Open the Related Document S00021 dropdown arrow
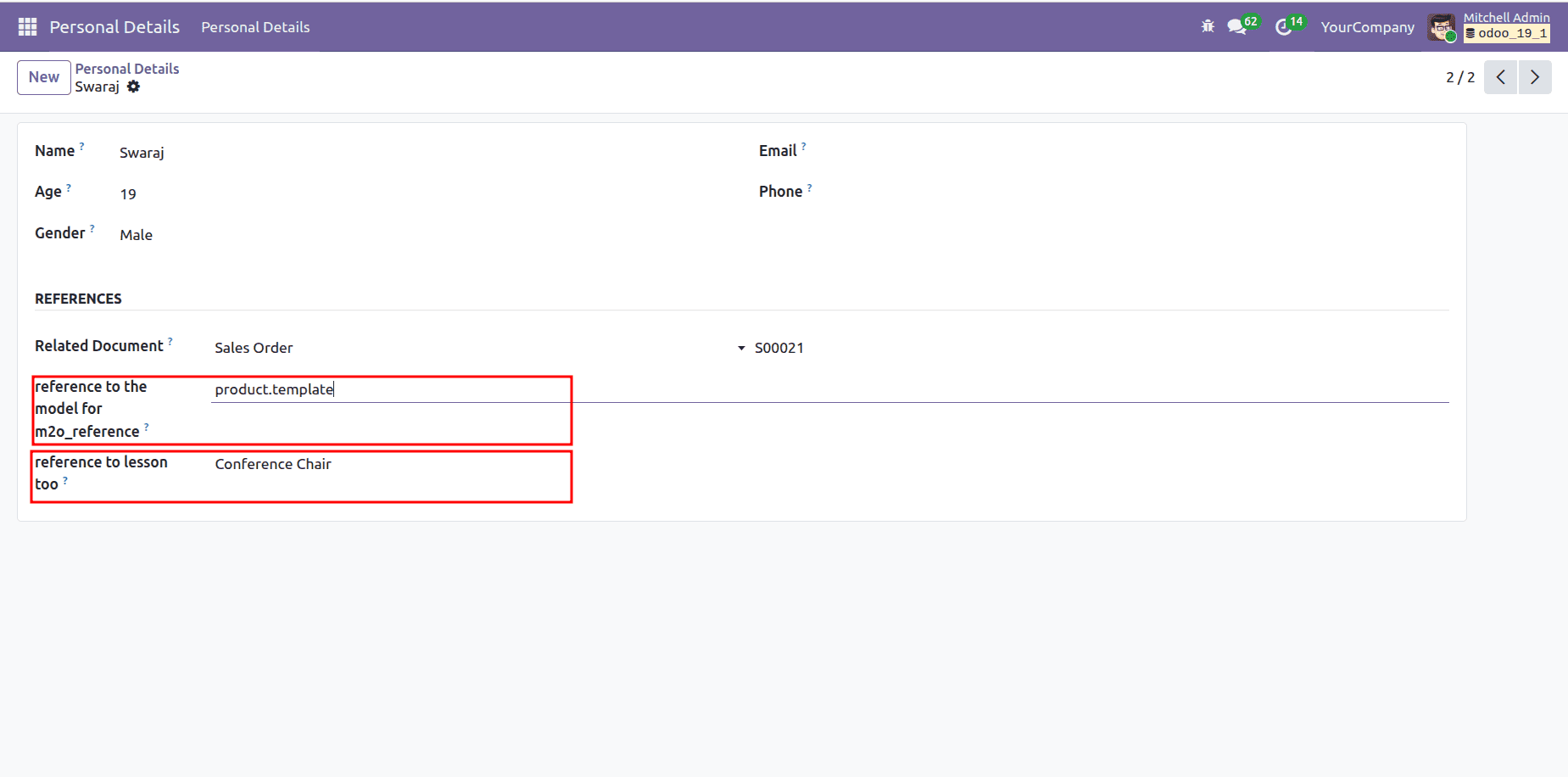The width and height of the screenshot is (1568, 777). (739, 348)
